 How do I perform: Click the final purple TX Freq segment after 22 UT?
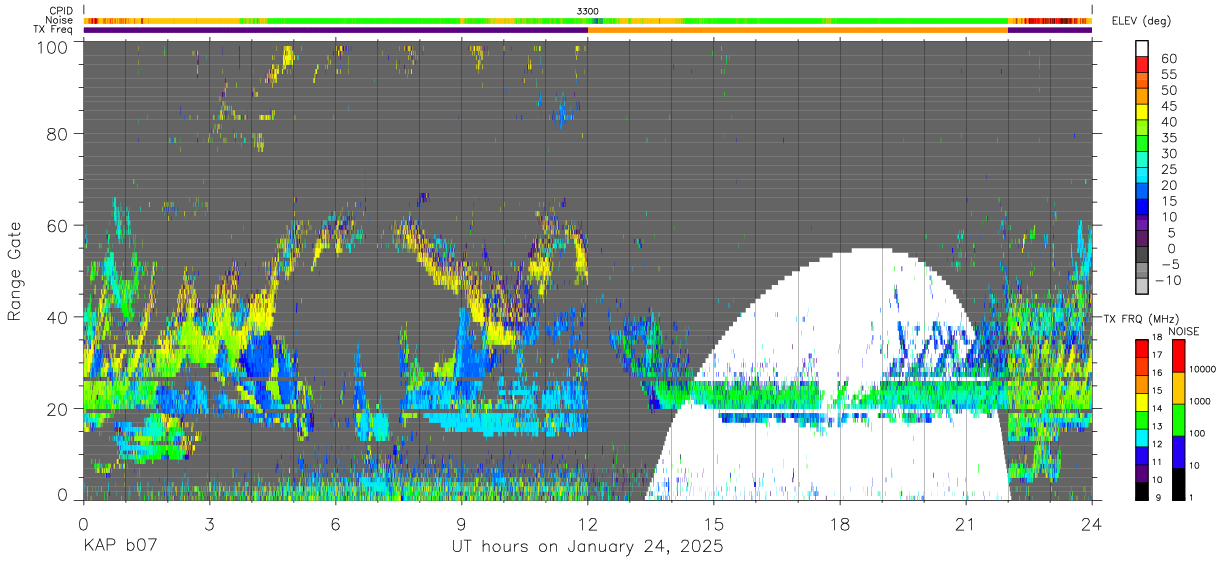tap(1050, 30)
